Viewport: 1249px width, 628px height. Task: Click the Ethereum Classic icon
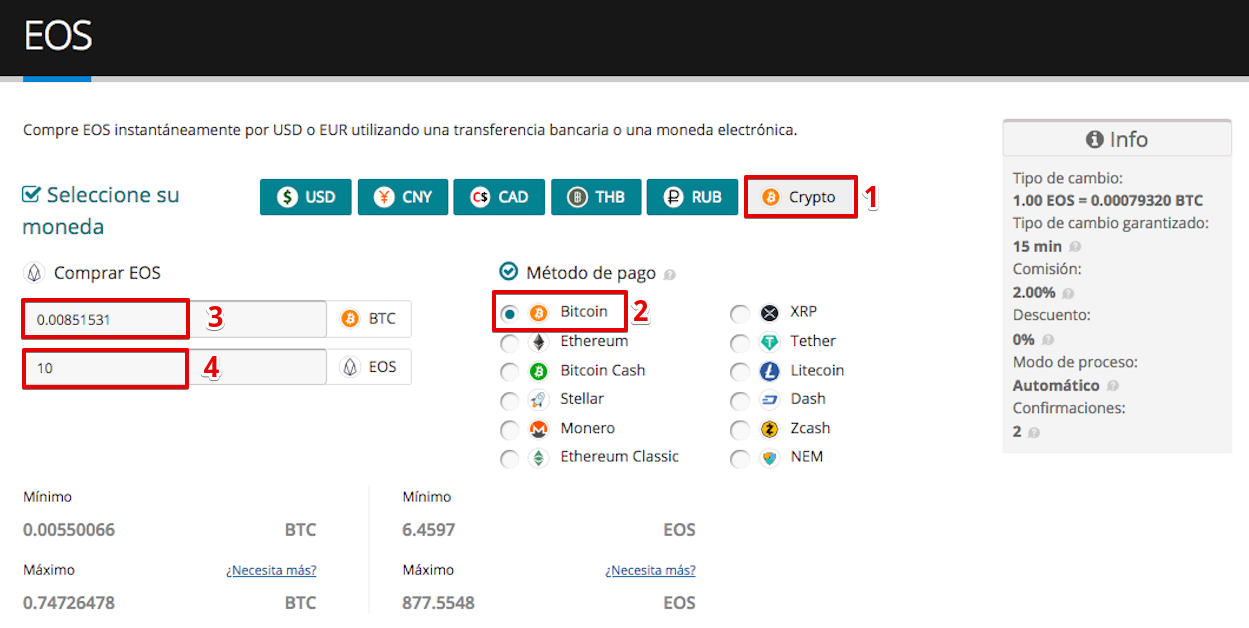coord(539,458)
